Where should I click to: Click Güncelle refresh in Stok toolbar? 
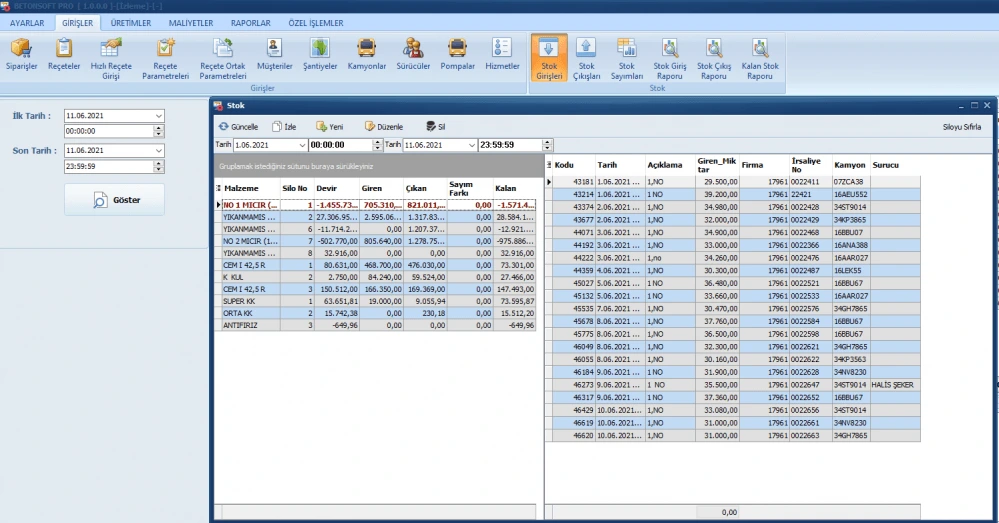coord(238,127)
